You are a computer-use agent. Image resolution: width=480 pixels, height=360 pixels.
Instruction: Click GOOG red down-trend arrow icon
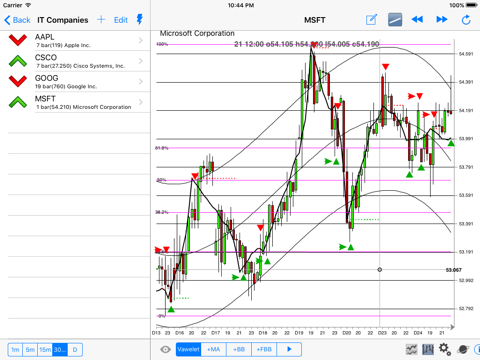click(x=18, y=81)
